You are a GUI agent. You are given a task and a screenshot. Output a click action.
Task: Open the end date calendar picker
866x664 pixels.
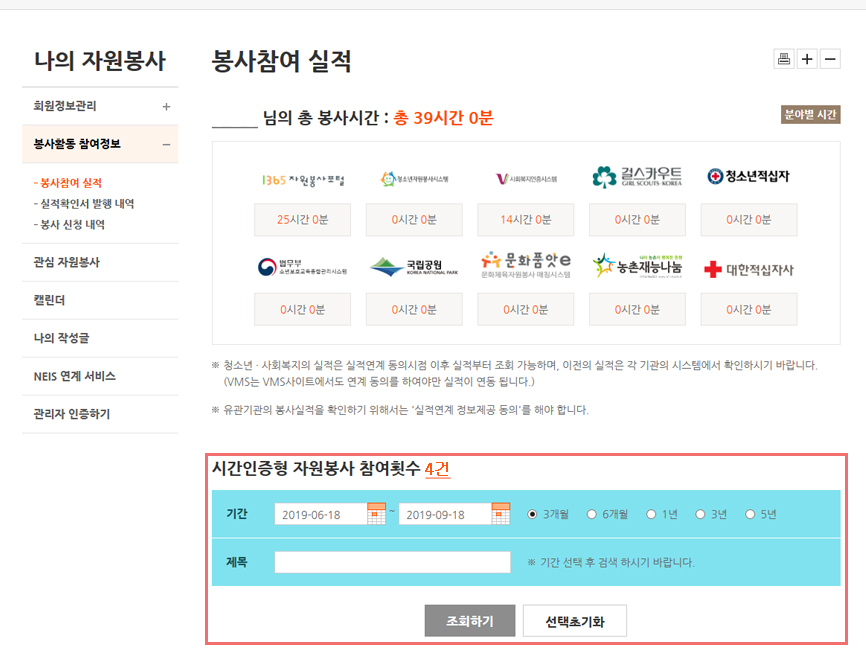[501, 514]
